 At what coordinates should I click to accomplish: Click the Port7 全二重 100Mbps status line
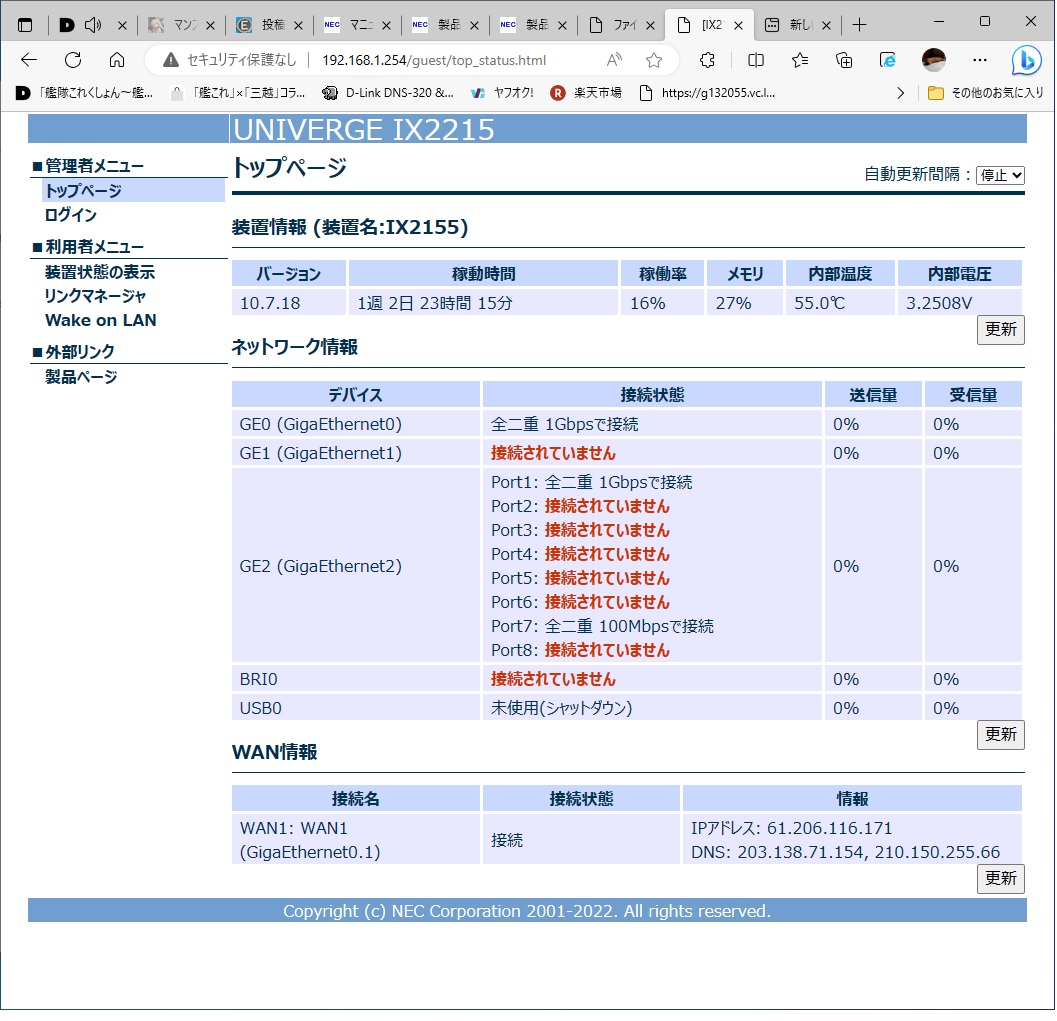pos(602,626)
